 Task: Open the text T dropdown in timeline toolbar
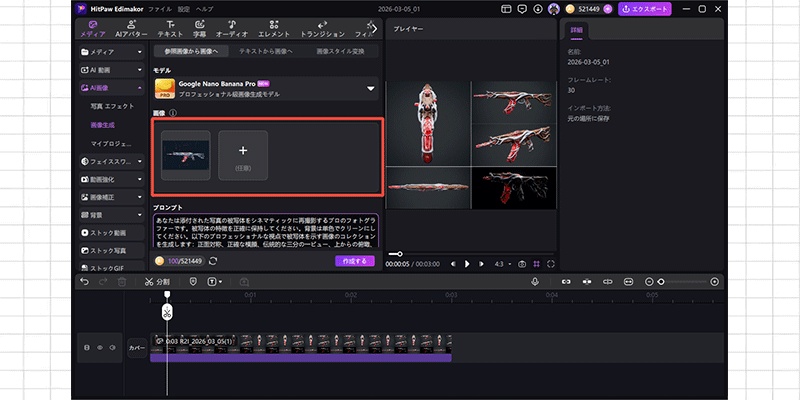[x=214, y=282]
